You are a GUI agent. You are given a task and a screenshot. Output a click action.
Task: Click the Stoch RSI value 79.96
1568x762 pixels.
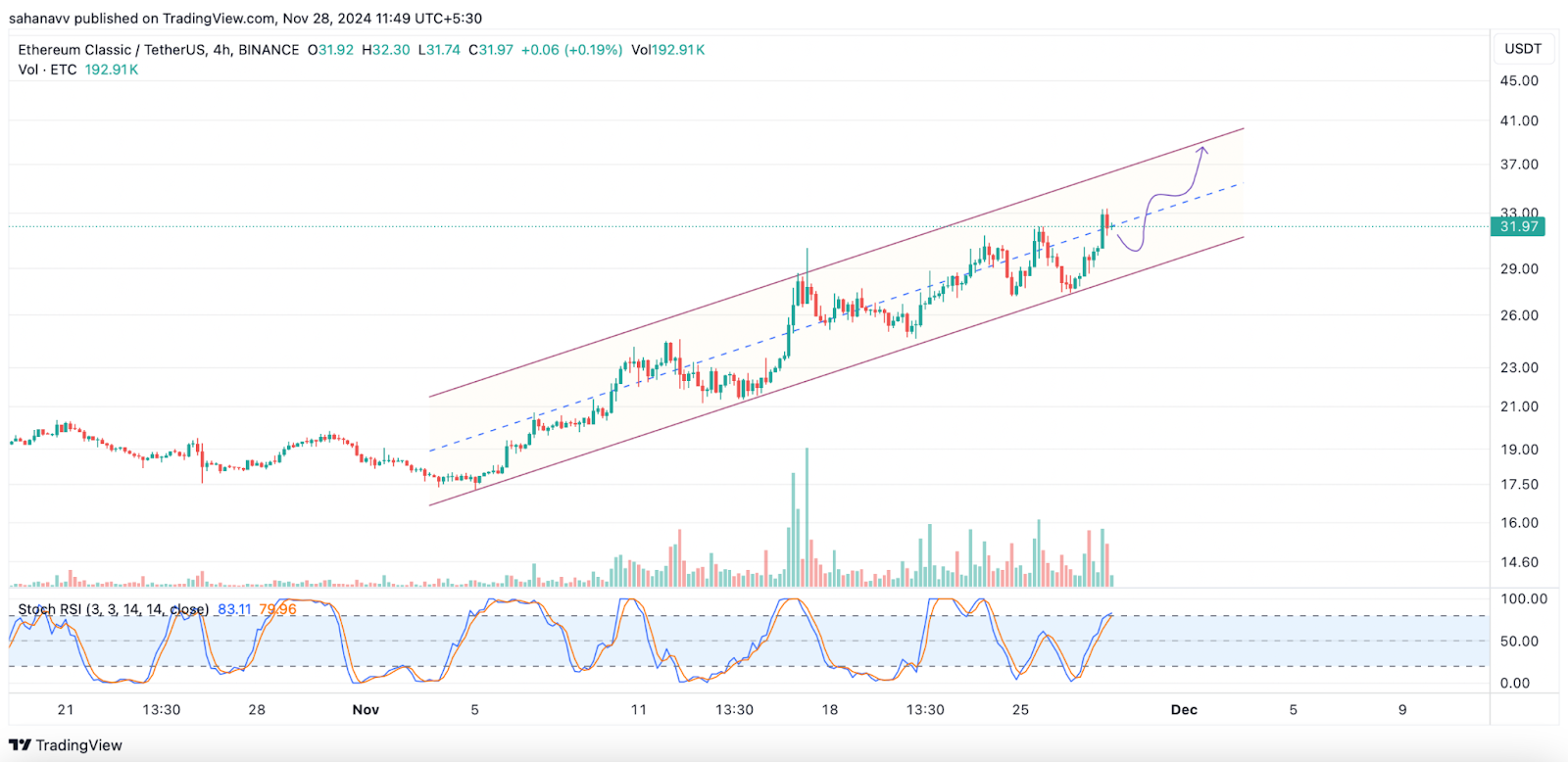277,609
